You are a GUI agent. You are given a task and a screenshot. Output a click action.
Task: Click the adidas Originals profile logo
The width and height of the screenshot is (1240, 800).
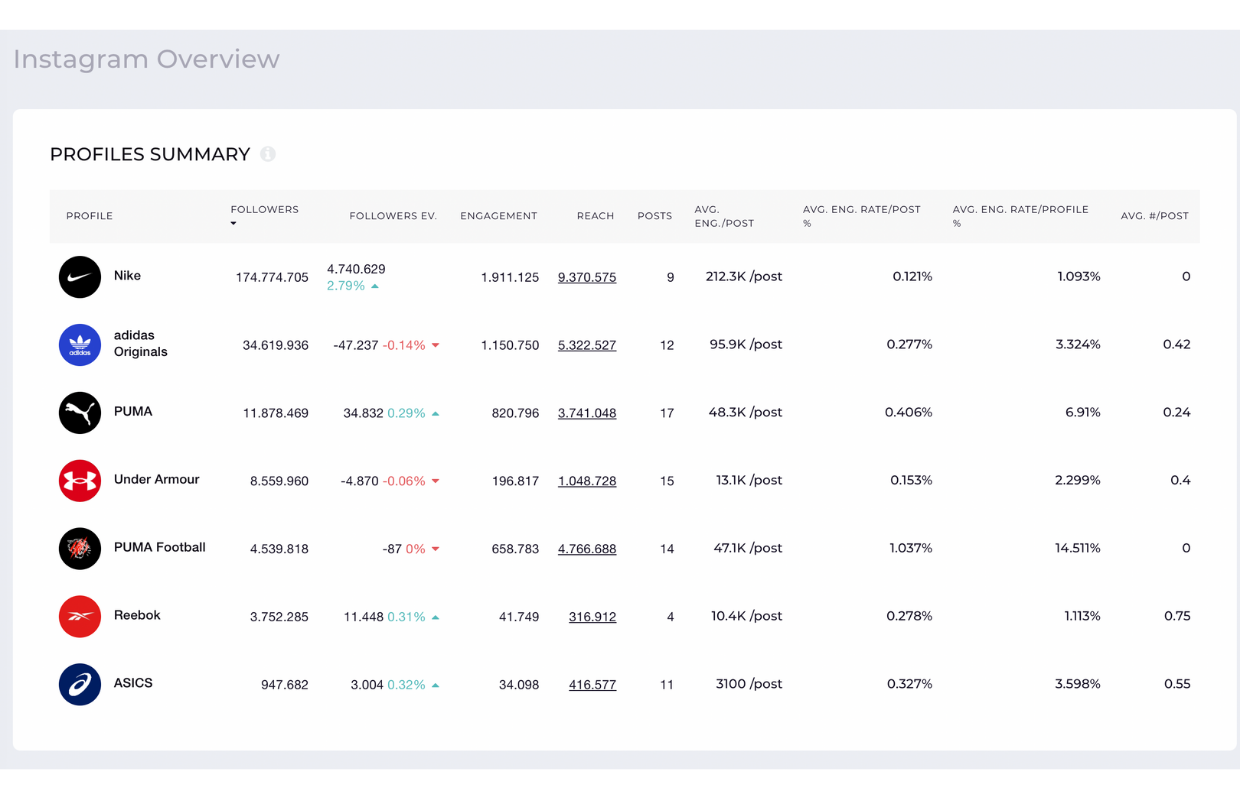pos(80,345)
